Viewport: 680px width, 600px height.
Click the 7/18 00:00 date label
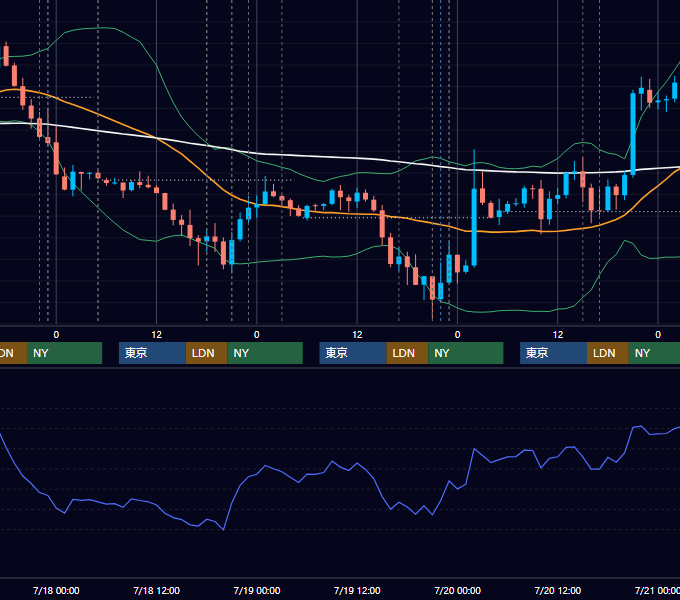56,590
